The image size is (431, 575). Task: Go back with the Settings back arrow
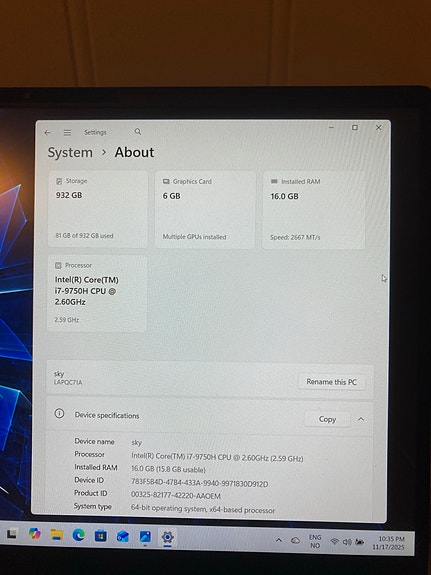47,133
